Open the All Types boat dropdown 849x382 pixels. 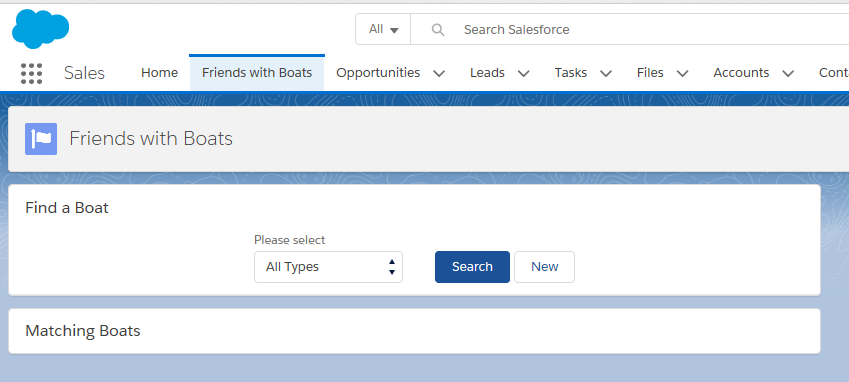click(x=328, y=267)
